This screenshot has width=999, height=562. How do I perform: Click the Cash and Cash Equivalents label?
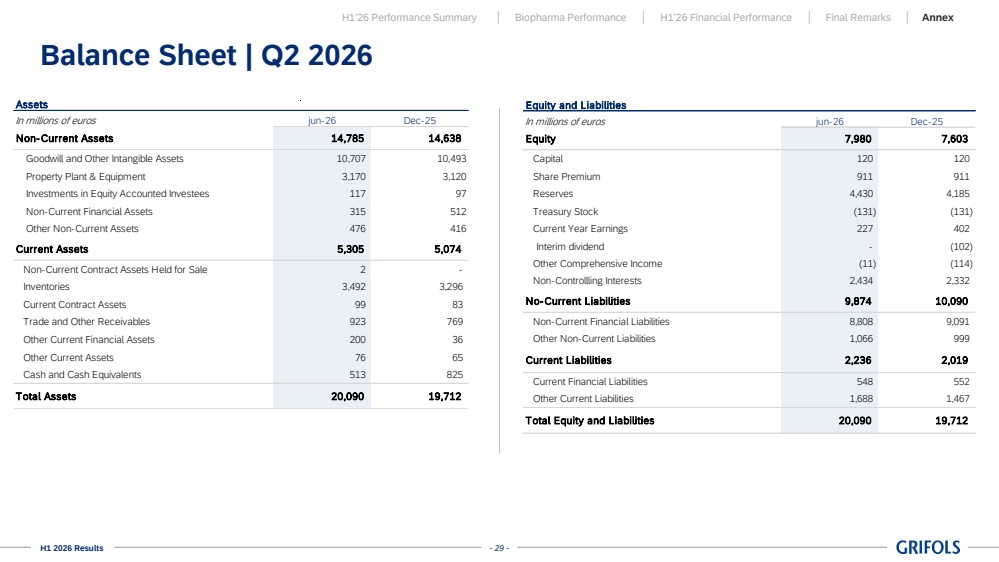coord(82,375)
